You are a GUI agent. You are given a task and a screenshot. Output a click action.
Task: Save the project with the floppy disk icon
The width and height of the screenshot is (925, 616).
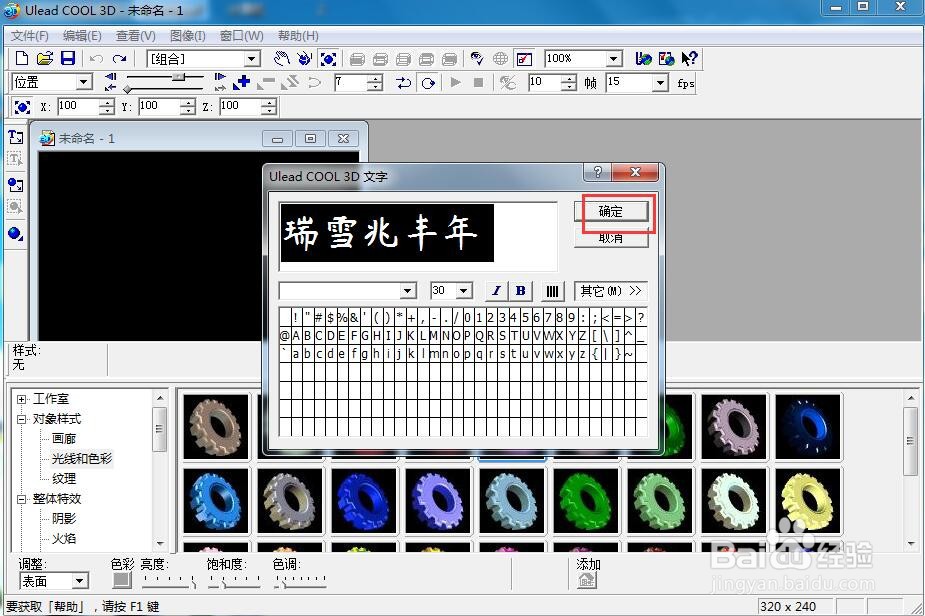click(x=68, y=58)
